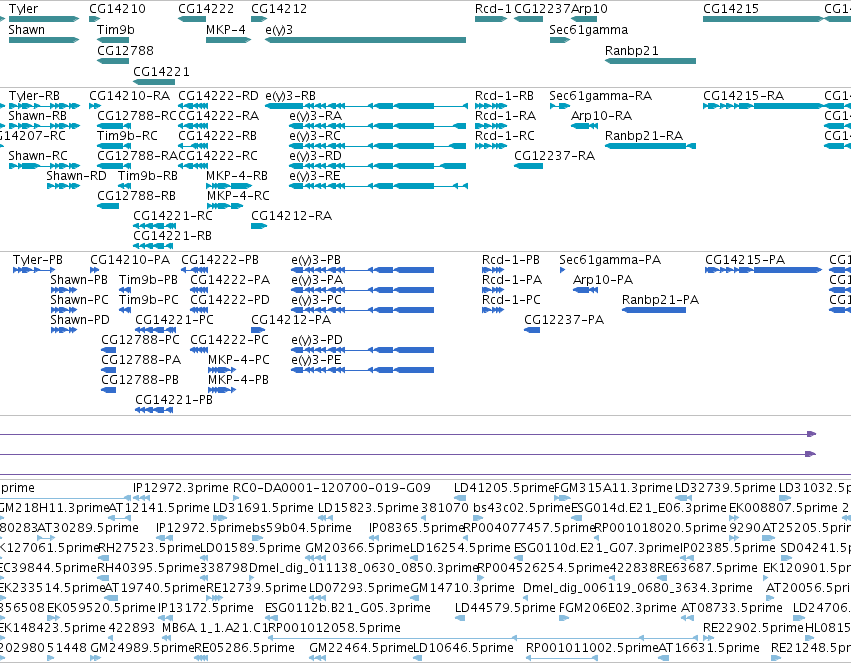
Task: Select the CG12788 gene label
Action: pyautogui.click(x=125, y=50)
